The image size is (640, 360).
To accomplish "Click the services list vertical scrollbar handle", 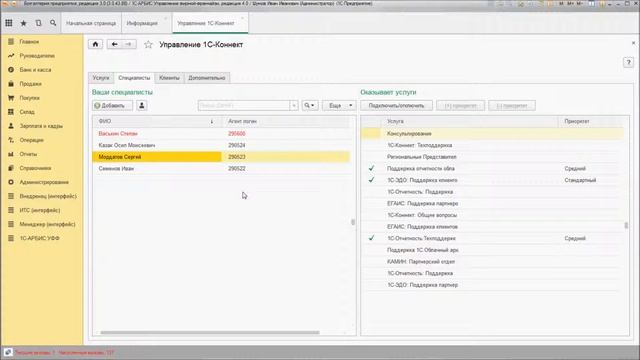I will point(626,225).
